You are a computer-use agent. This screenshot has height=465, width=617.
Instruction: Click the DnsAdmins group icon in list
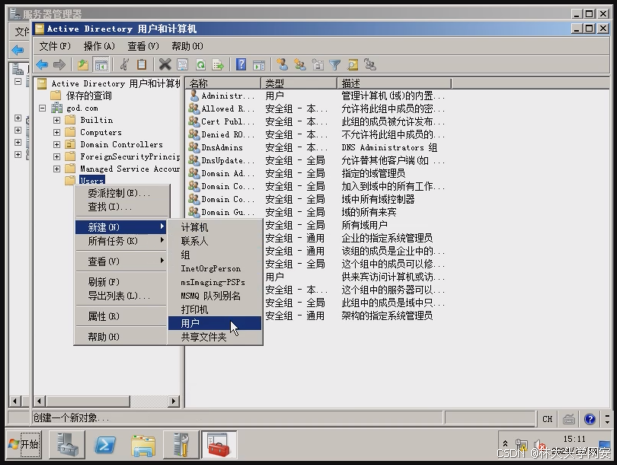click(194, 147)
